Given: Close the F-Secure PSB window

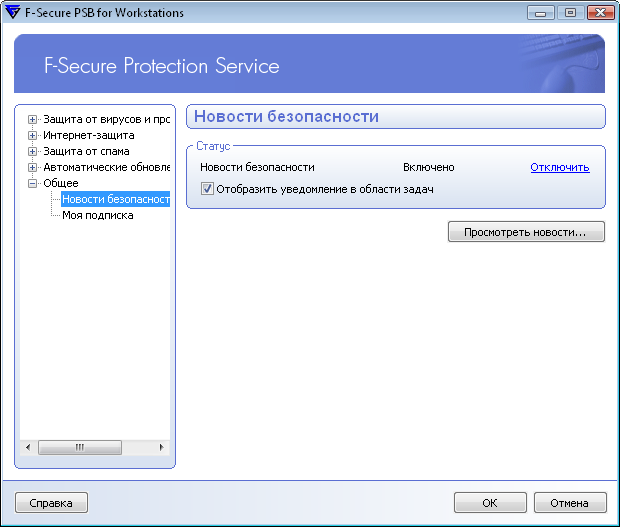Looking at the screenshot, I should pos(600,13).
